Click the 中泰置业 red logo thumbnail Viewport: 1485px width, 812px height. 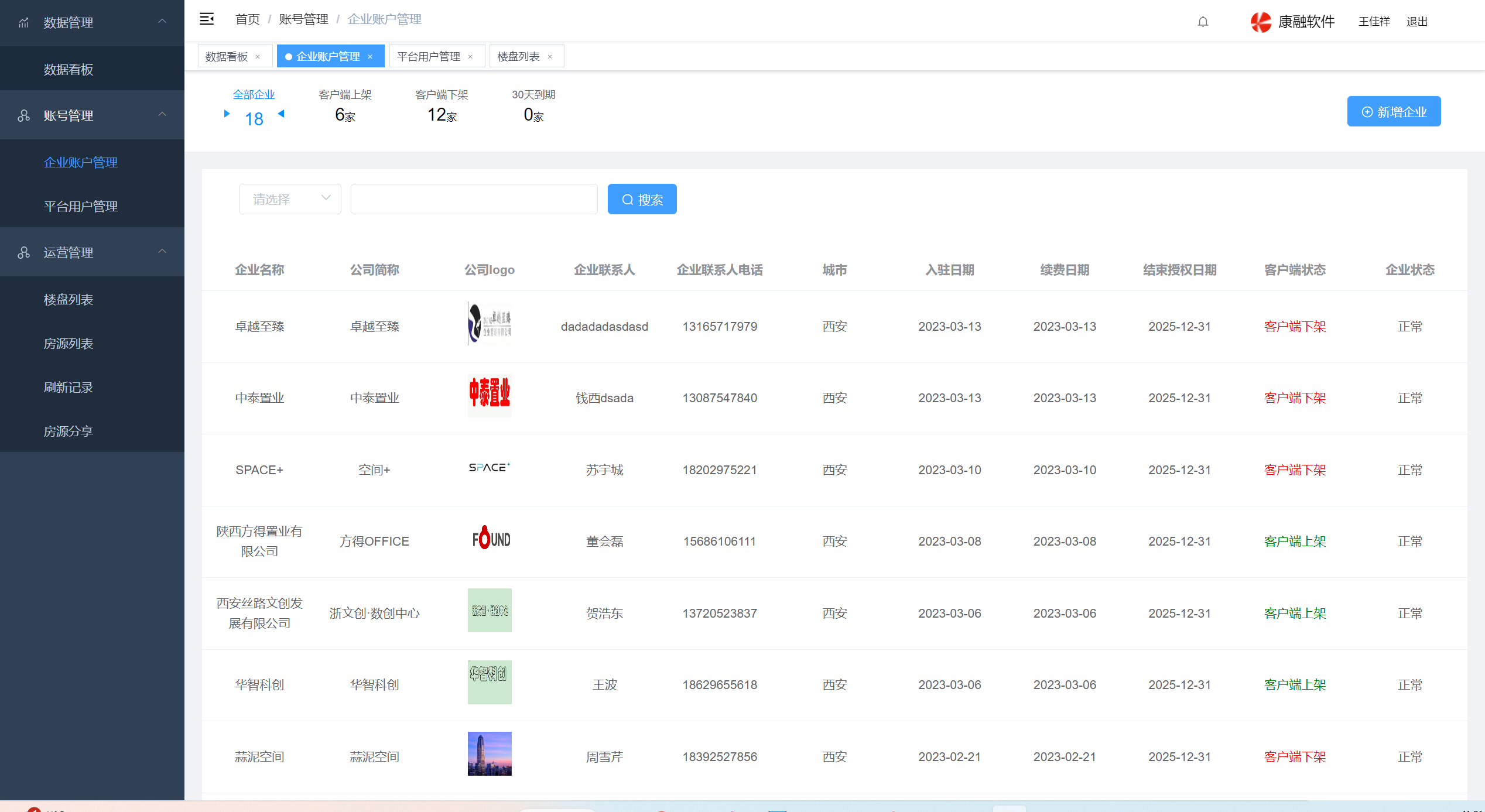coord(490,395)
